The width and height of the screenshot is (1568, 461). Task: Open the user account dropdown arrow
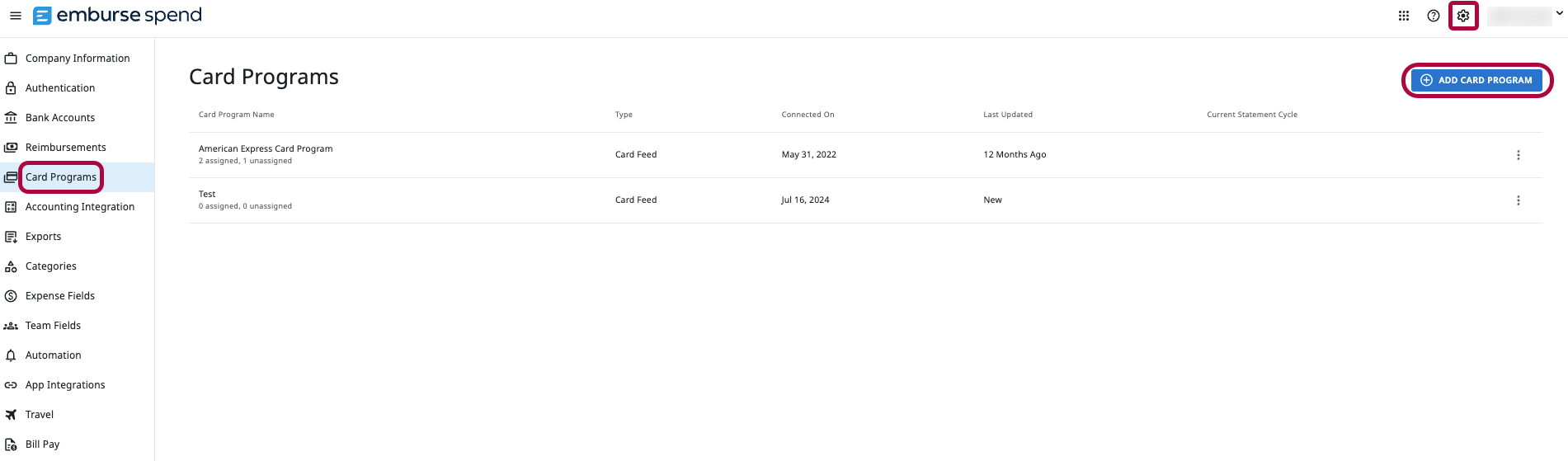(1559, 14)
